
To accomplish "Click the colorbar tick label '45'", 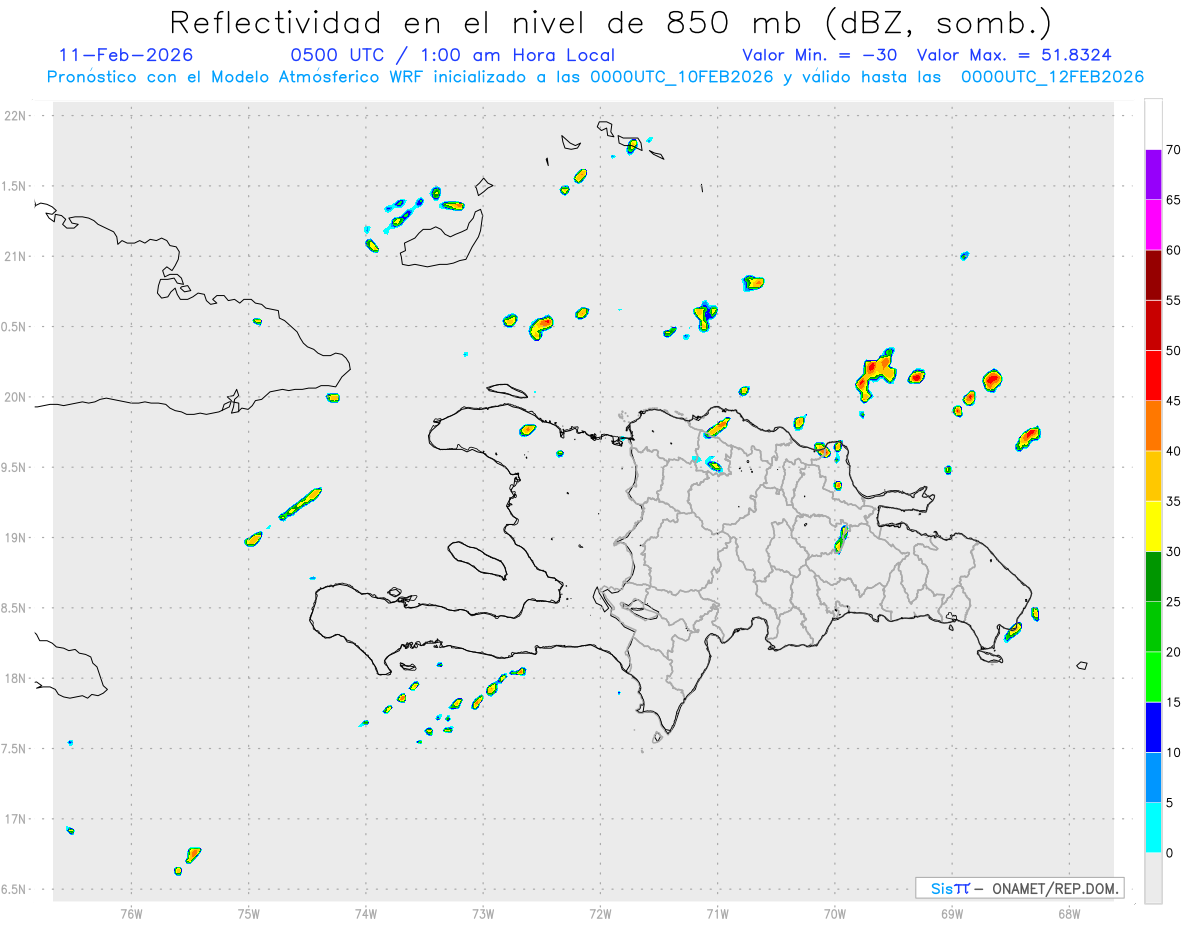I will coord(1175,401).
